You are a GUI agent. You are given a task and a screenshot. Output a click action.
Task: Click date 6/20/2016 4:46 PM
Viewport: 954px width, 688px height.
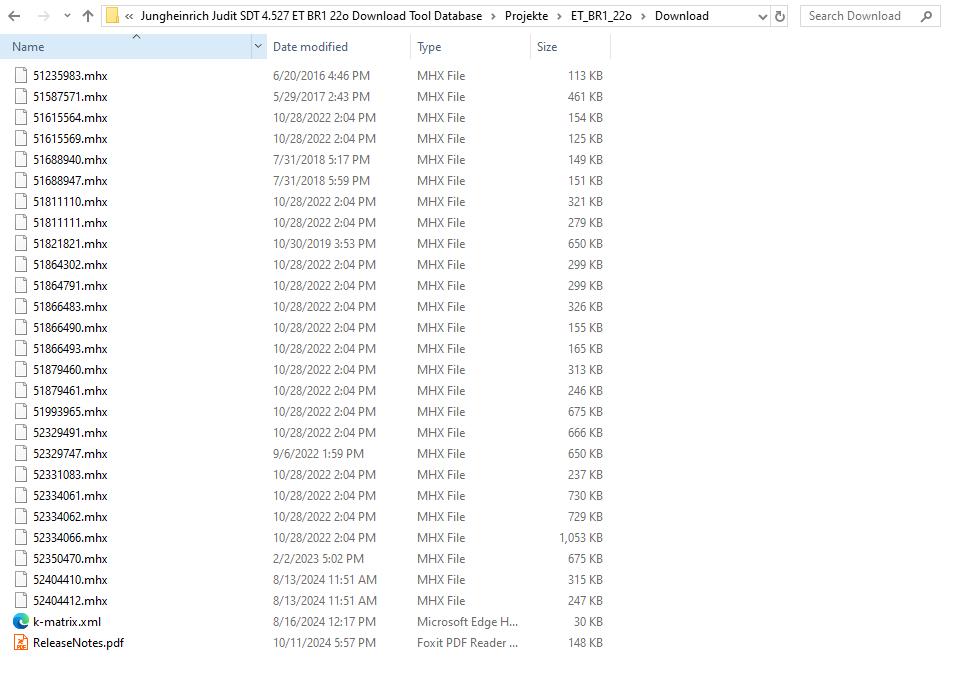pyautogui.click(x=321, y=75)
